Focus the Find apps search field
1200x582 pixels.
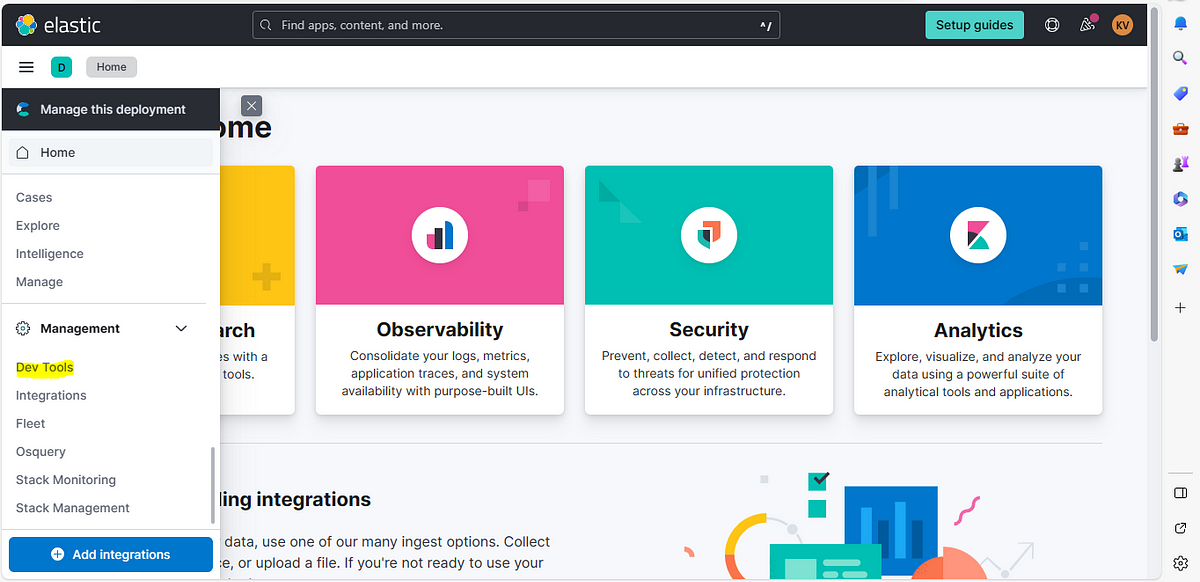[x=516, y=25]
